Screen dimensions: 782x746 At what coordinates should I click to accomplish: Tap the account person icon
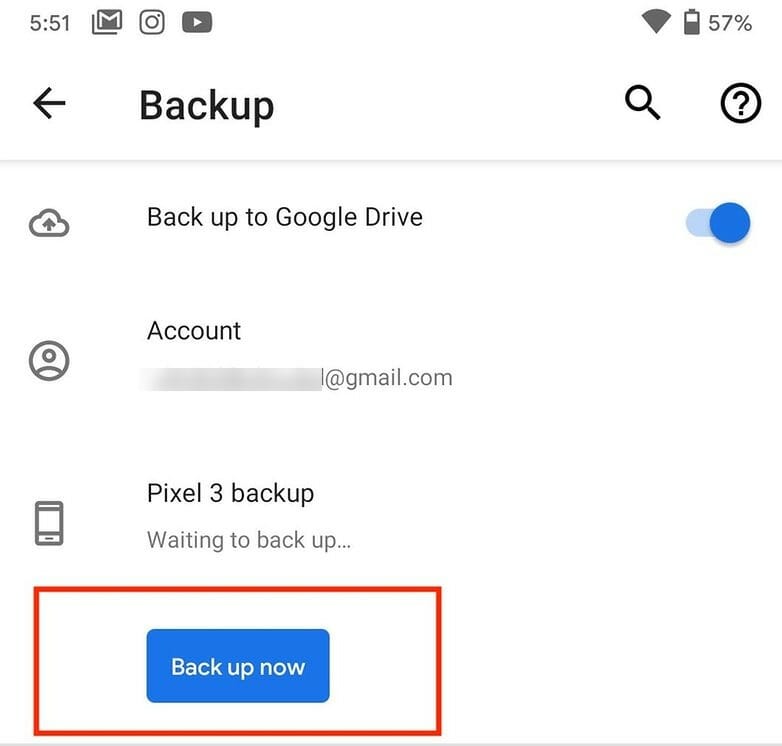49,361
